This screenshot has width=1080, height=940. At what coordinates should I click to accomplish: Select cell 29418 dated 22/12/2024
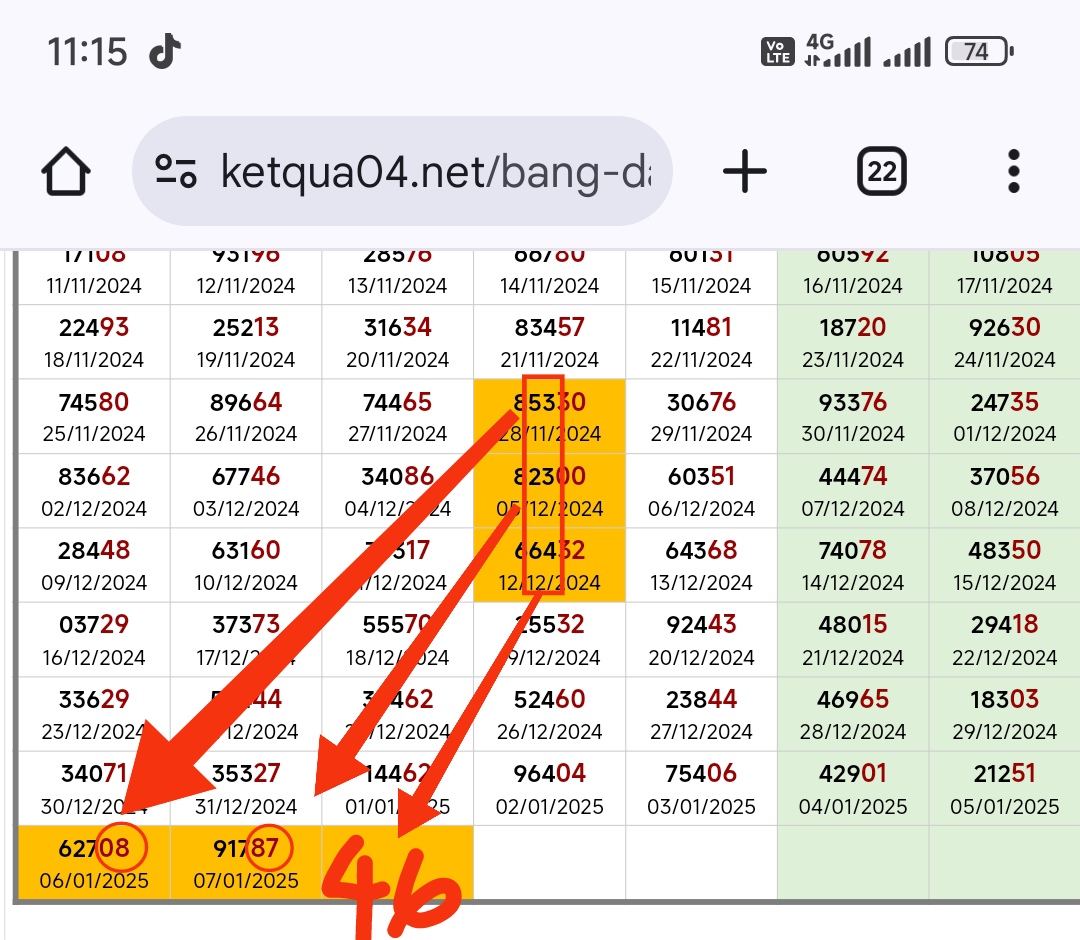coord(1004,640)
